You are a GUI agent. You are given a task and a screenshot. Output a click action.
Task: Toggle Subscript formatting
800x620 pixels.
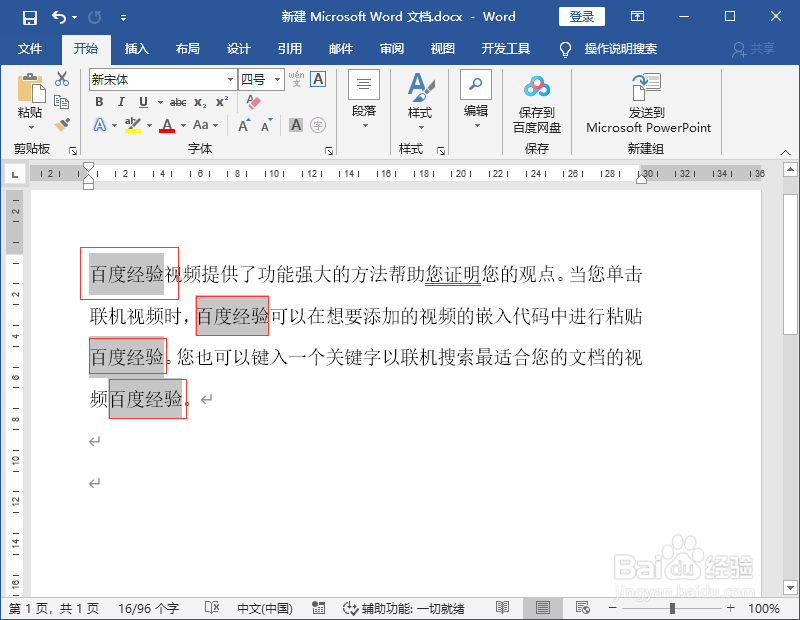200,102
